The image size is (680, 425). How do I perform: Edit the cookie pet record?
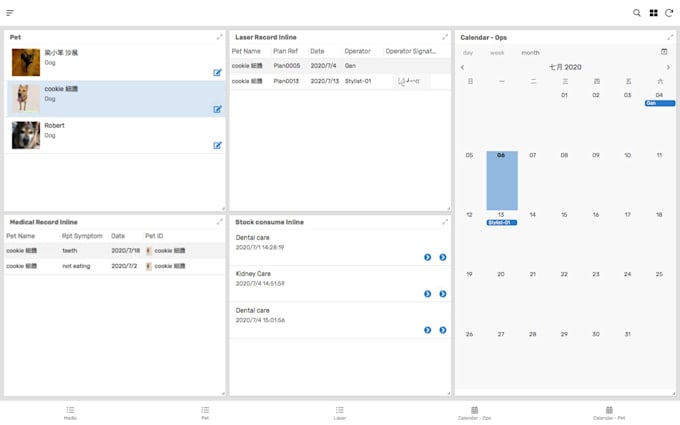(x=217, y=109)
